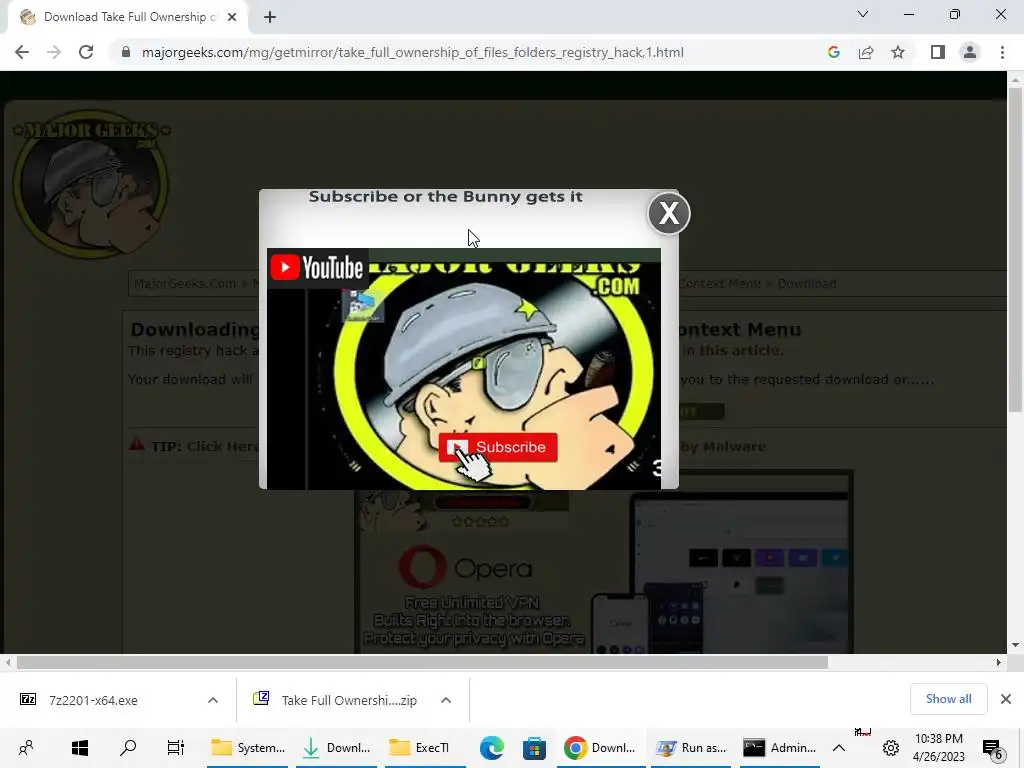
Task: Click the Download breadcrumb link
Action: click(x=807, y=283)
